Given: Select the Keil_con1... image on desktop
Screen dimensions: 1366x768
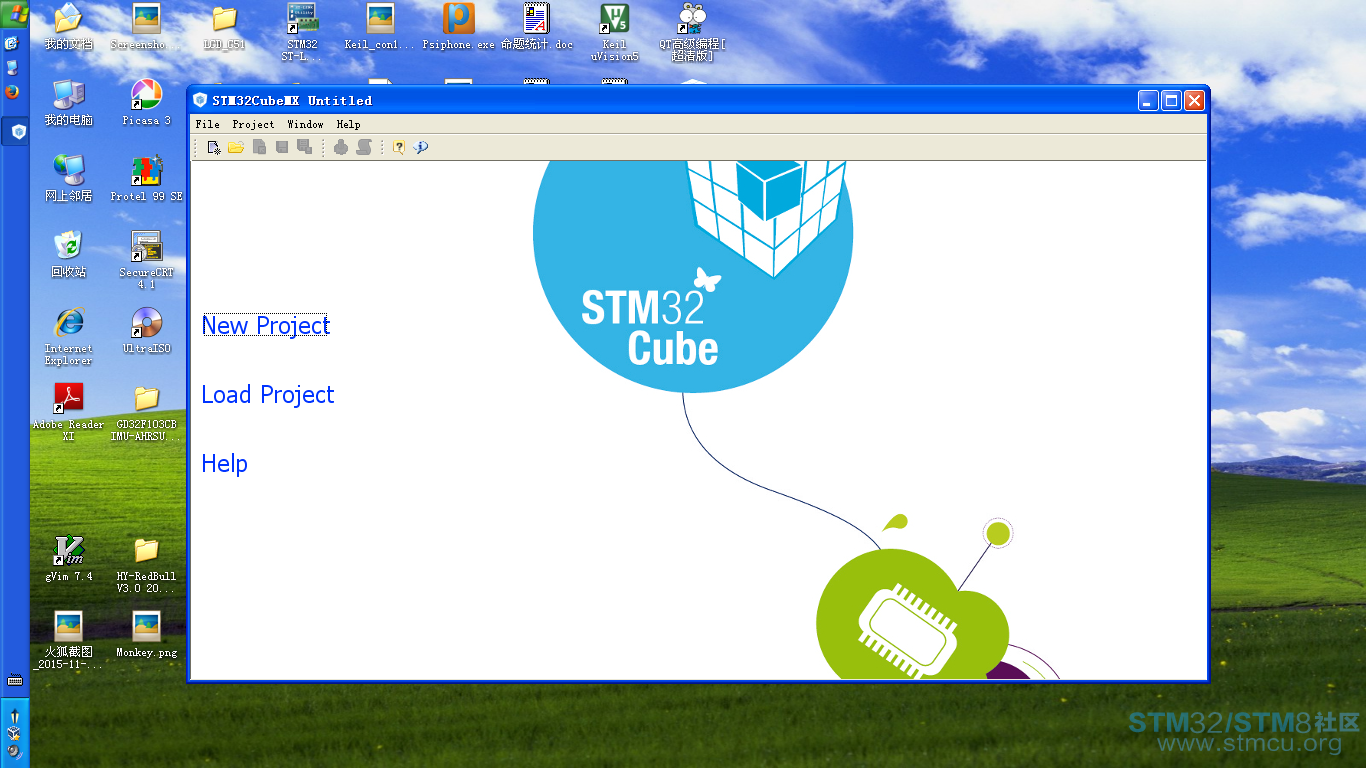Looking at the screenshot, I should 380,27.
